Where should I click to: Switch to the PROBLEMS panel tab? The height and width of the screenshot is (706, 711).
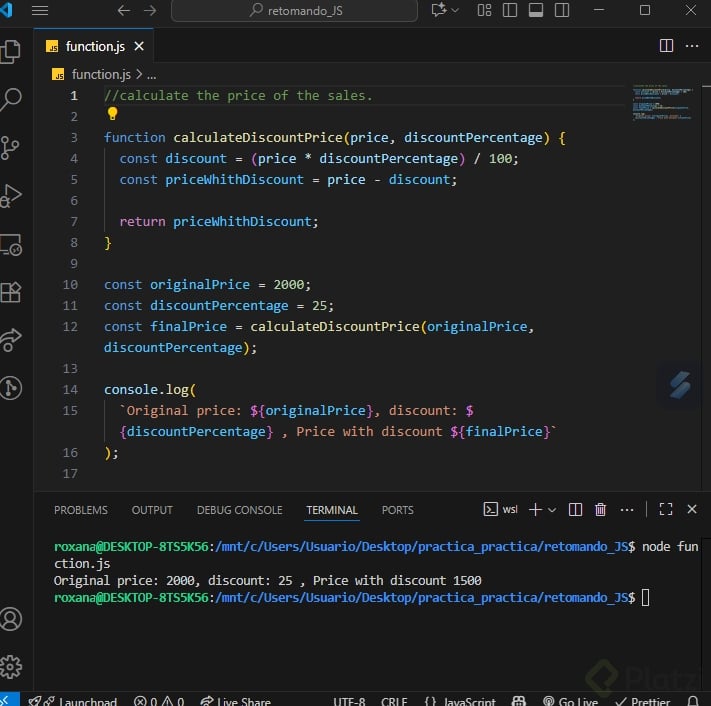pos(81,510)
